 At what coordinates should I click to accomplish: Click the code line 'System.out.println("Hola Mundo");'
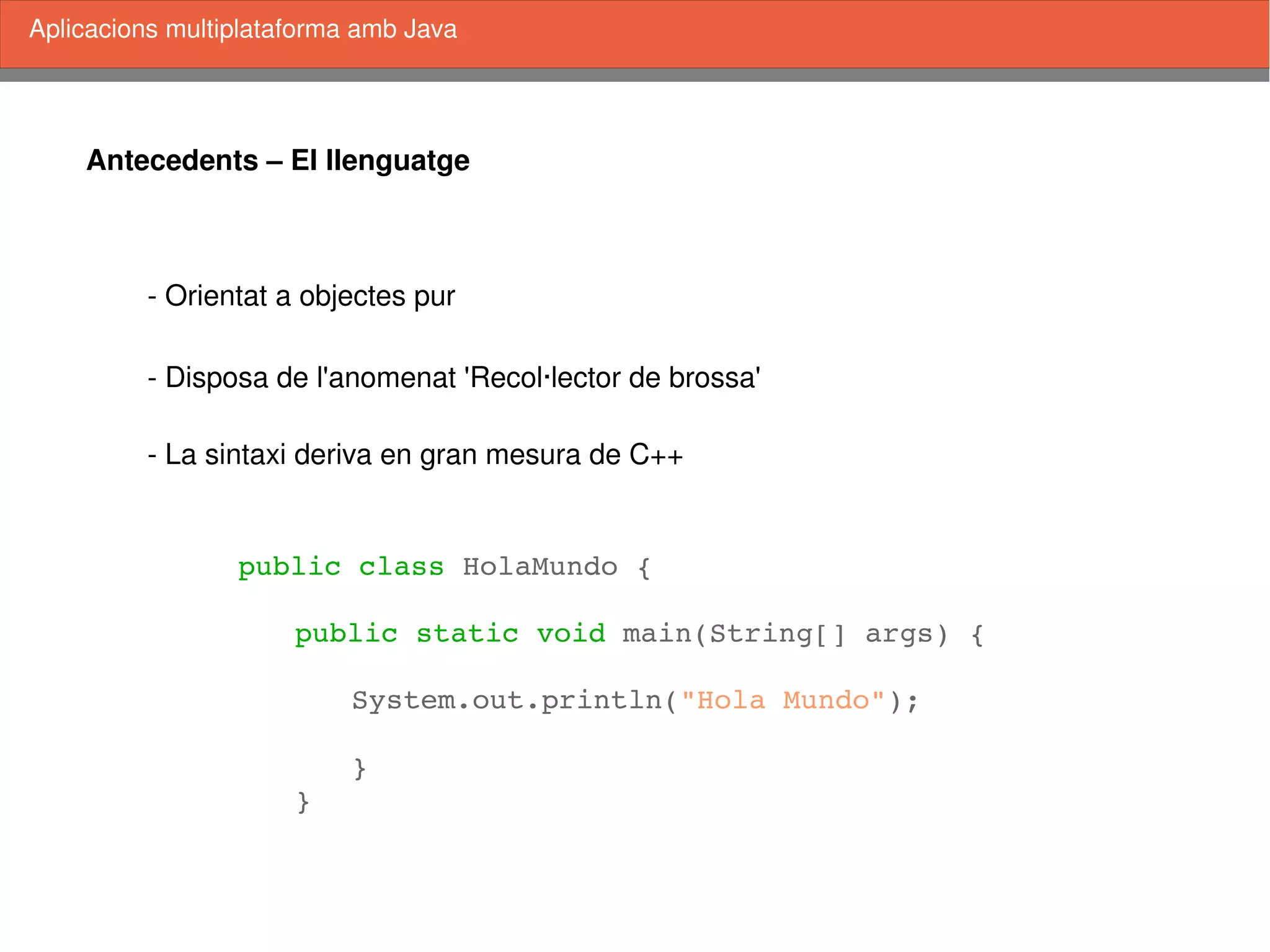pos(635,701)
